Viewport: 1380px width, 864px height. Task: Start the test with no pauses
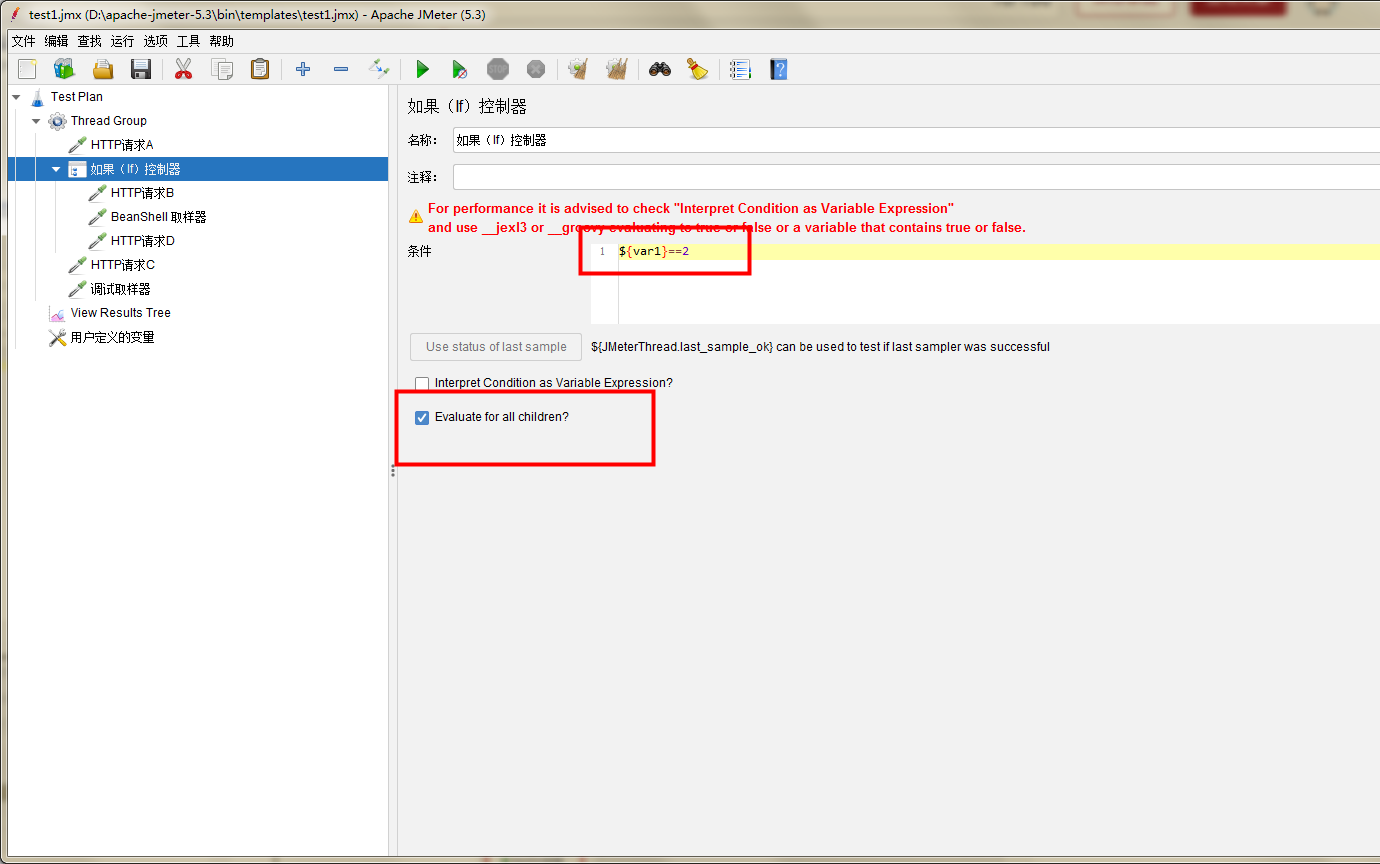click(x=460, y=69)
